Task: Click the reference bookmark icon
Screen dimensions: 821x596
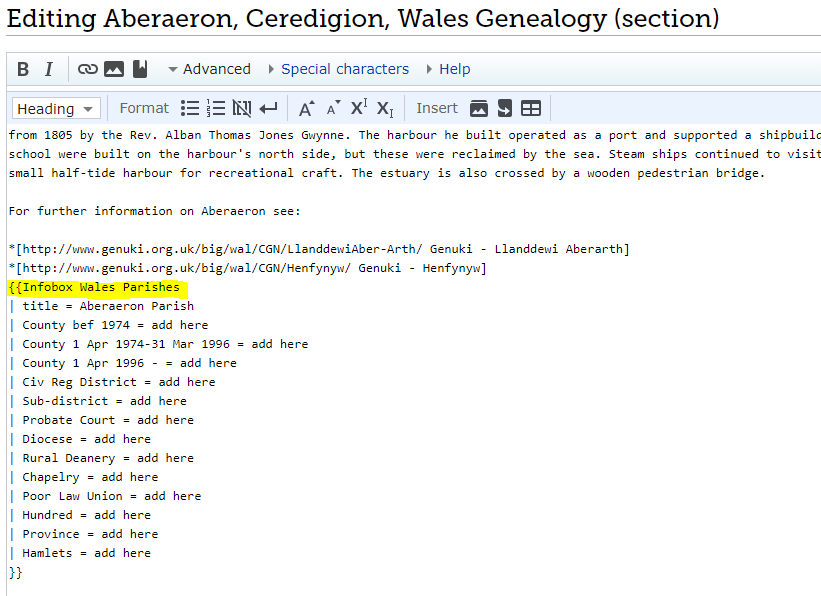Action: coord(140,69)
